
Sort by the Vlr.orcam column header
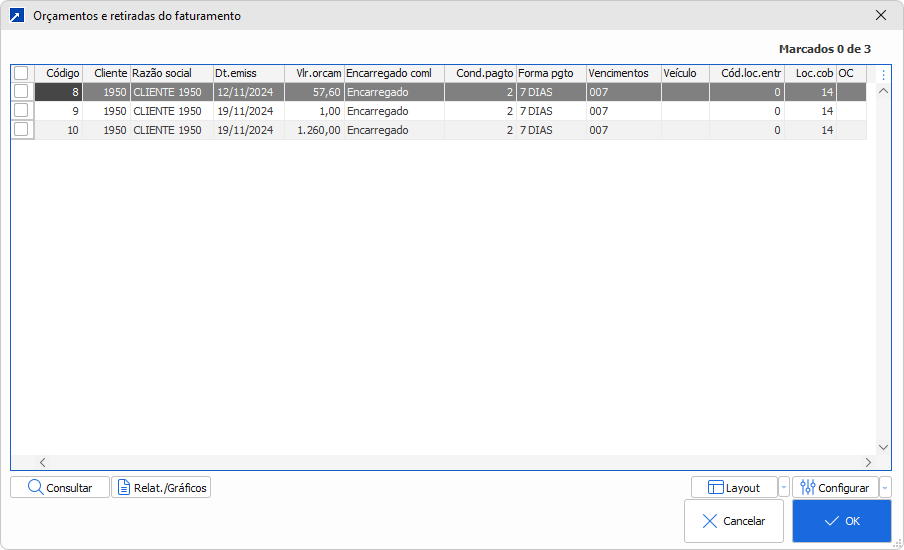coord(314,73)
